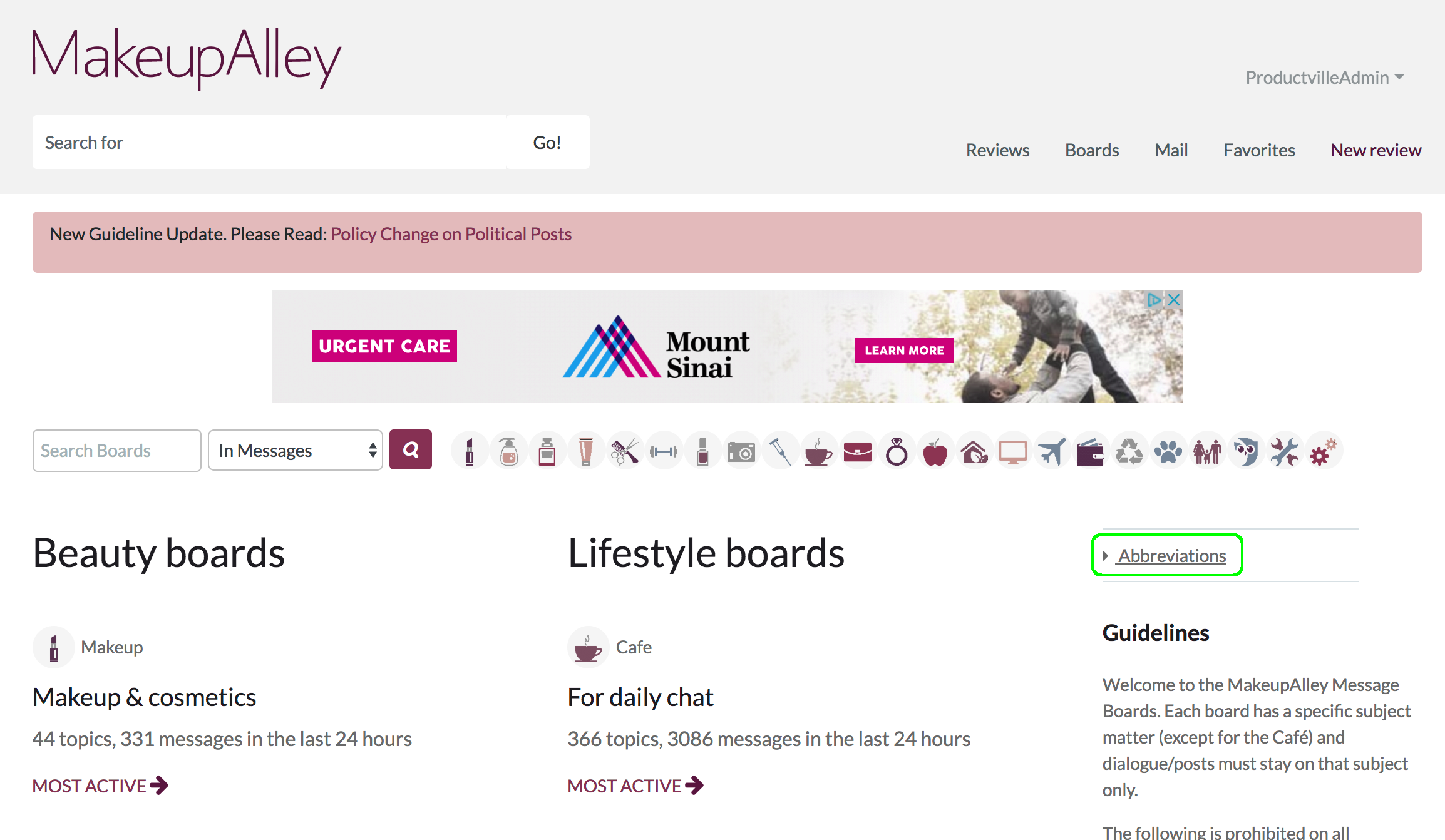
Task: Go to Reviews in the navigation
Action: [997, 150]
